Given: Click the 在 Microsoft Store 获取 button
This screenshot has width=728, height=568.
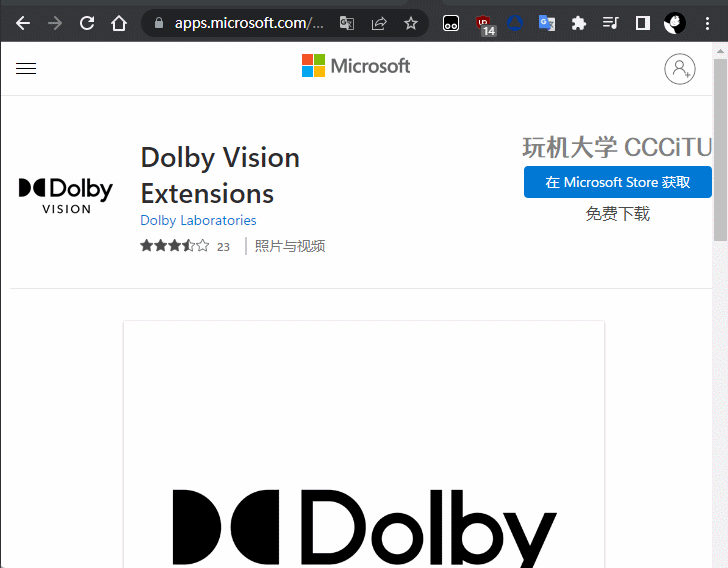Looking at the screenshot, I should point(617,182).
